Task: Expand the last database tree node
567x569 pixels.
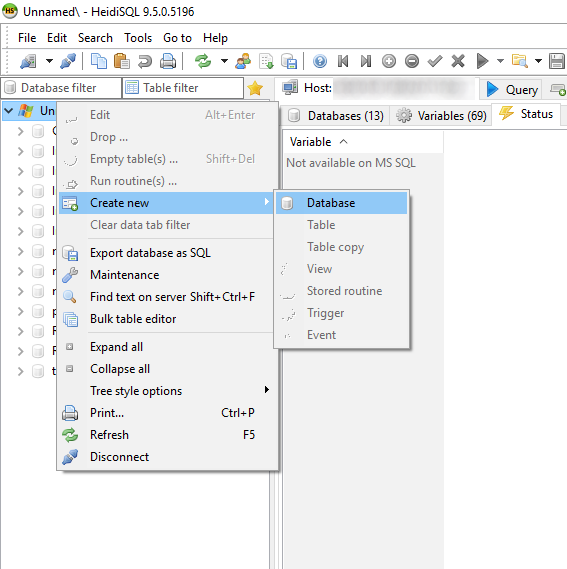Action: pyautogui.click(x=20, y=371)
